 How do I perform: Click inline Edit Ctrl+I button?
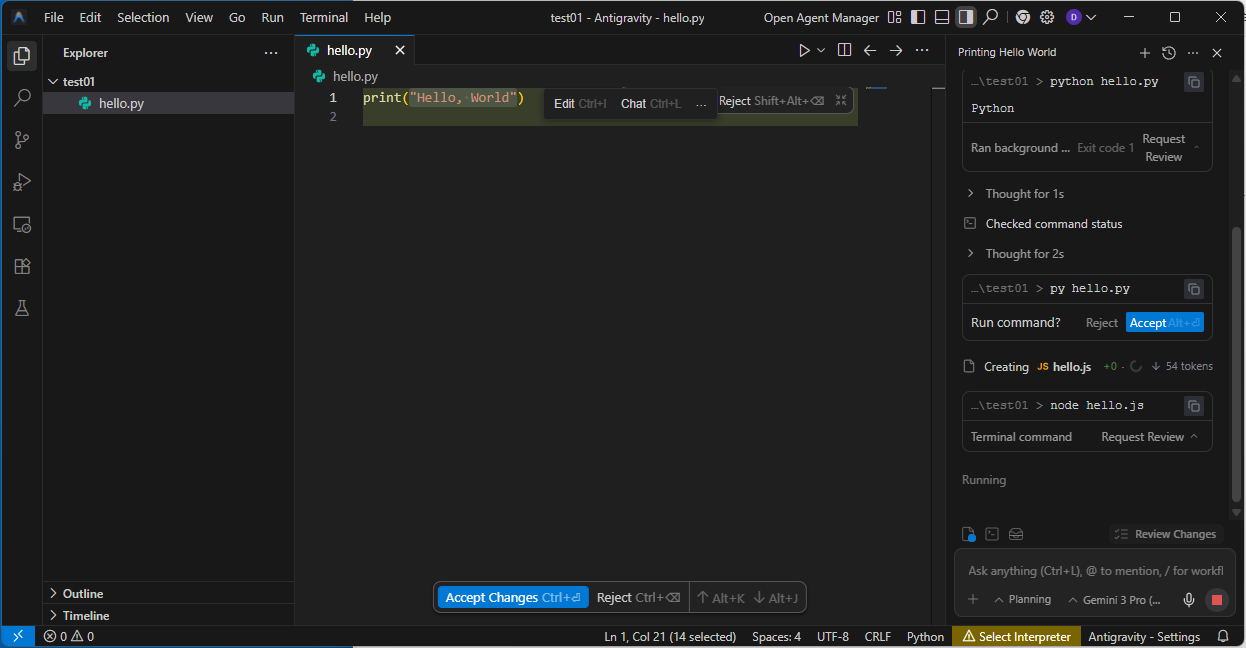580,104
